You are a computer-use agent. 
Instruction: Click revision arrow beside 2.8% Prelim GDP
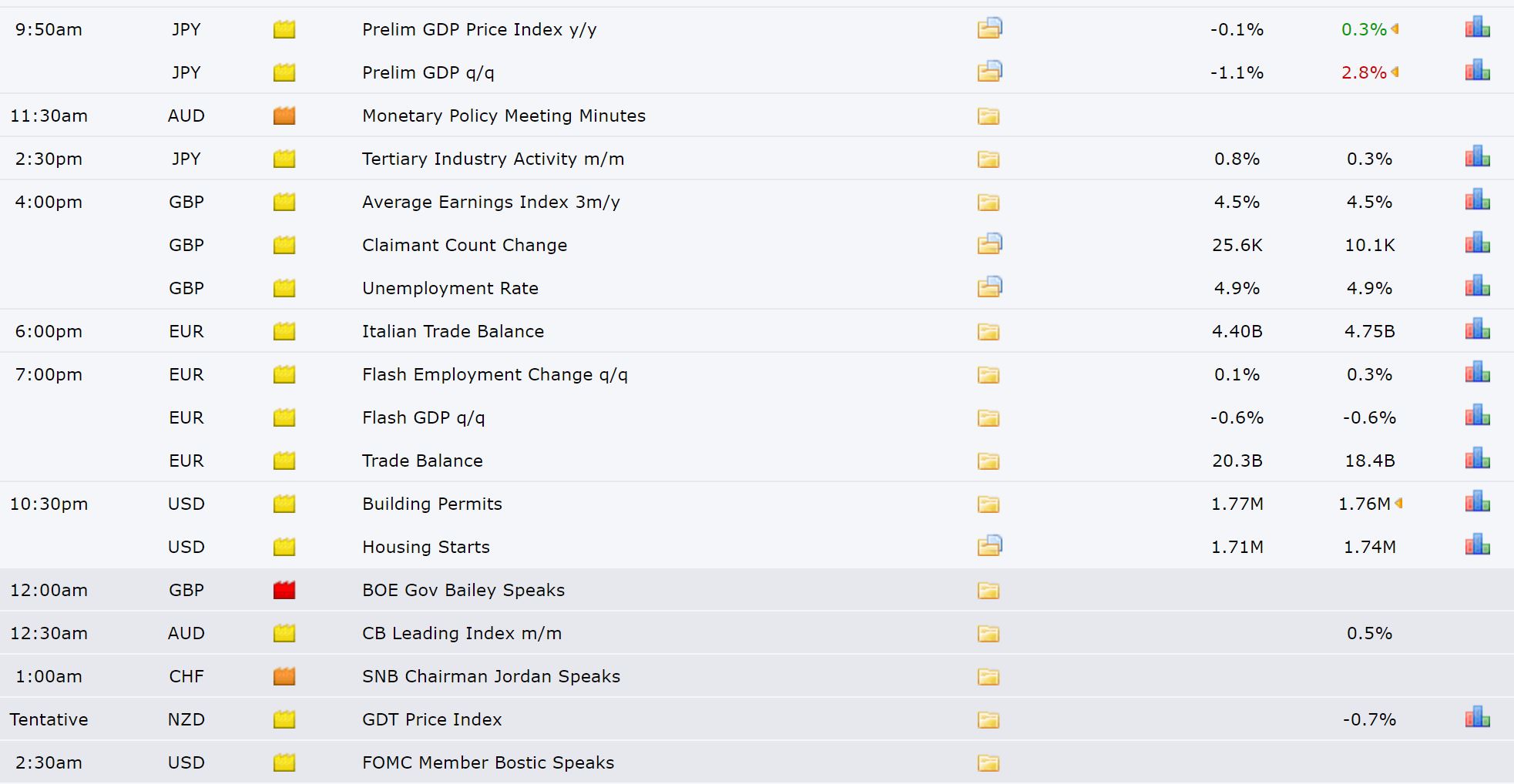coord(1395,72)
